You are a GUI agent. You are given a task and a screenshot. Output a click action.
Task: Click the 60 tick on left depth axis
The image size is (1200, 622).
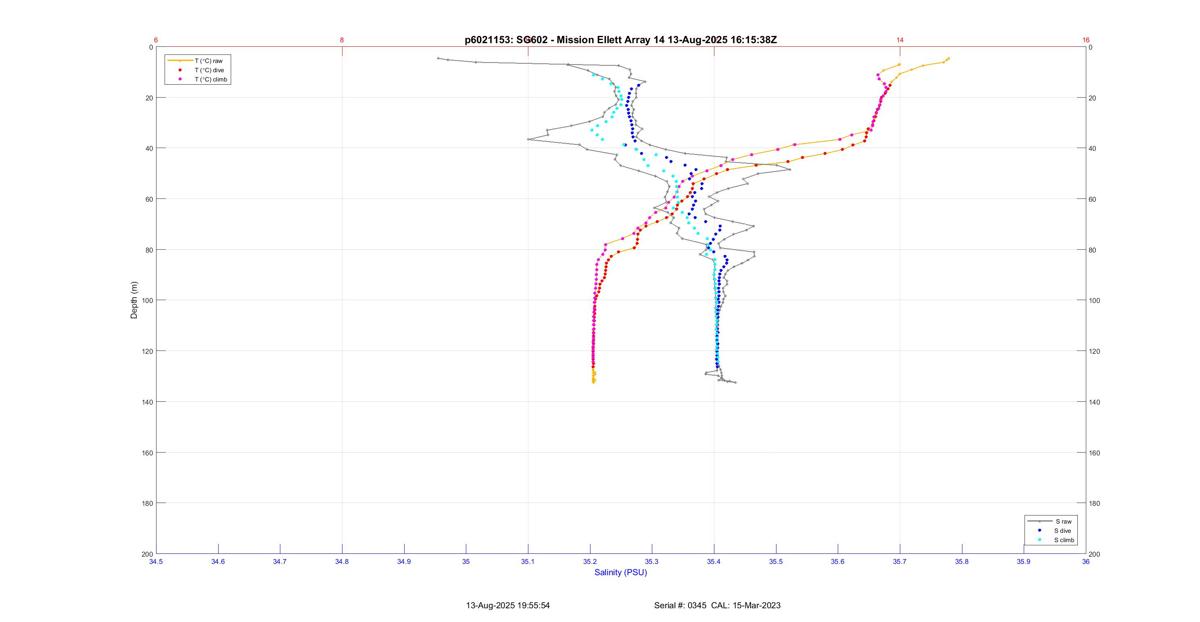point(149,199)
